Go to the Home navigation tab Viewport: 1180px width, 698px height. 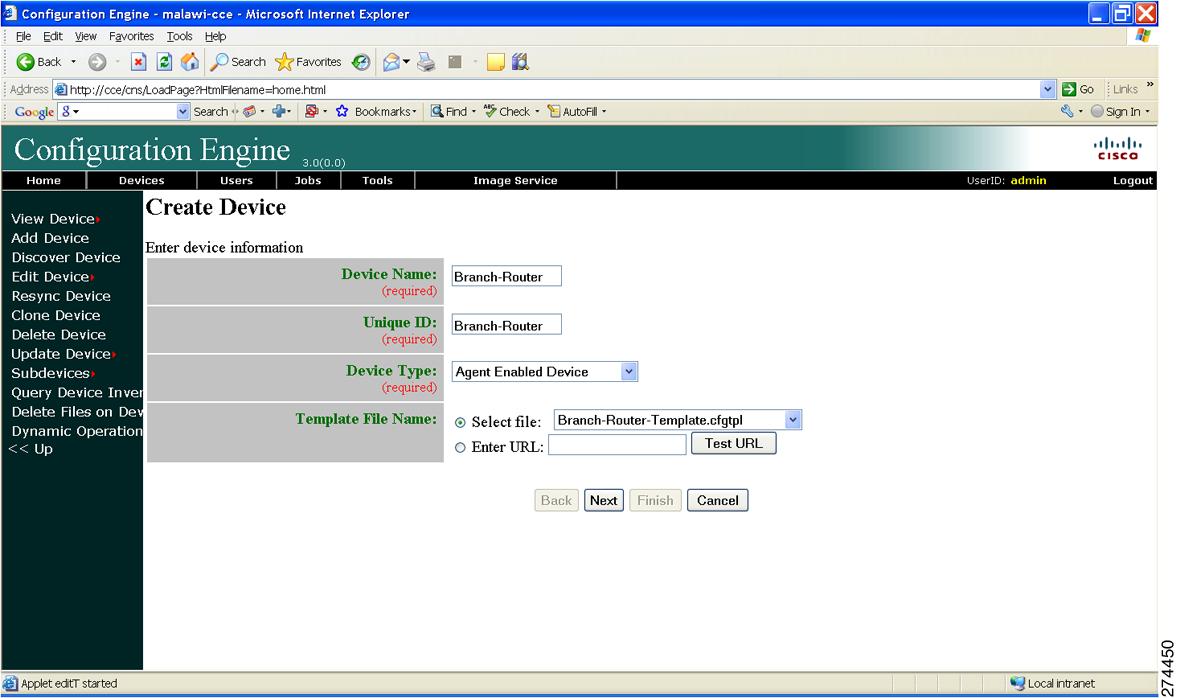click(x=44, y=181)
